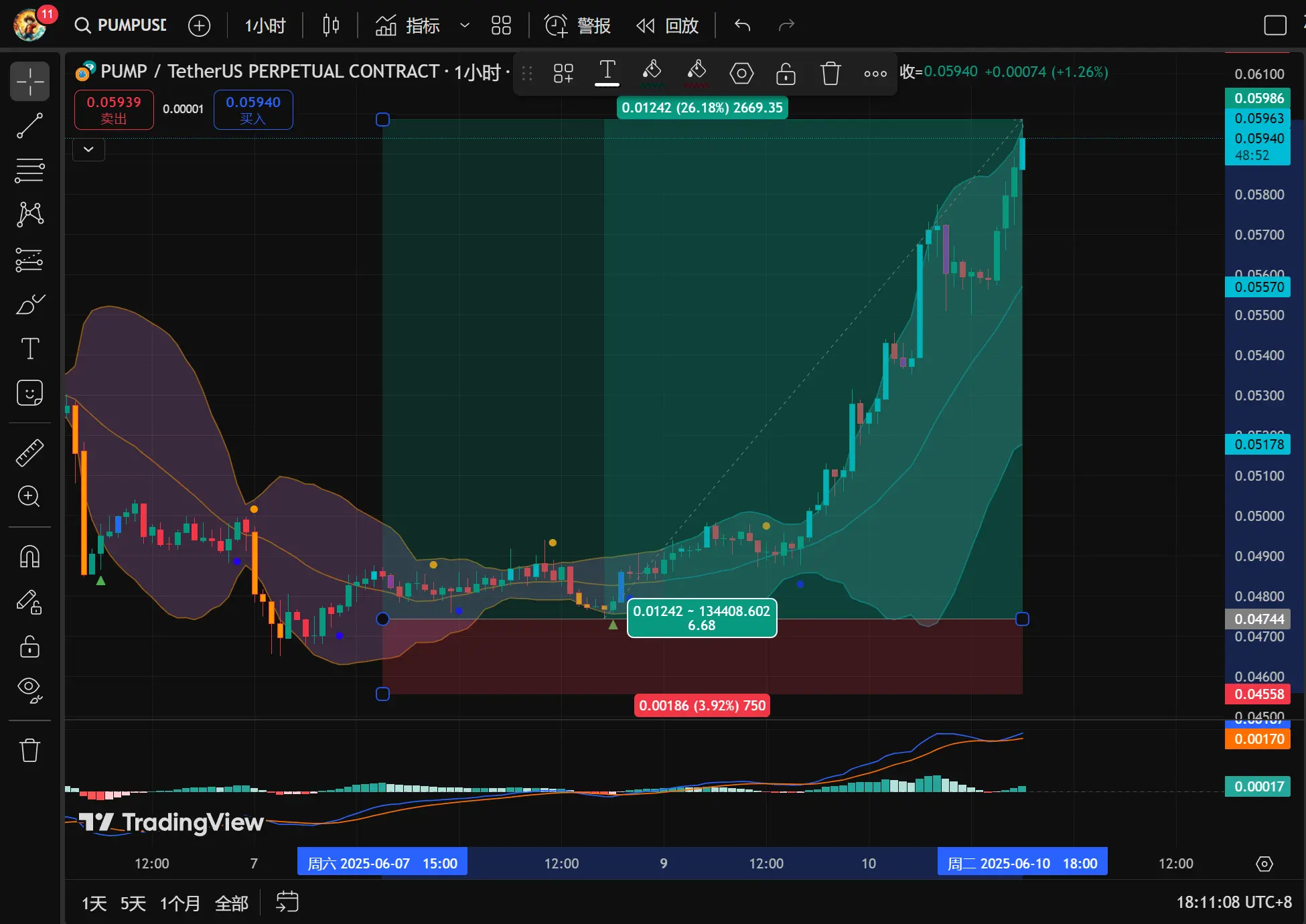Screen dimensions: 1306x924
Task: Select 1个月 date range
Action: click(179, 903)
